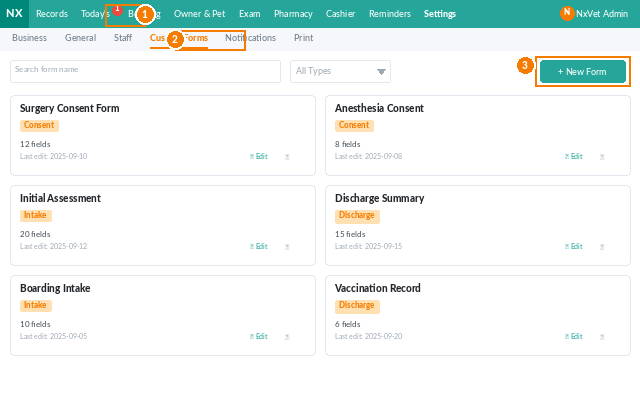Navigate to Pharmacy
This screenshot has height=400, width=640.
pos(293,14)
